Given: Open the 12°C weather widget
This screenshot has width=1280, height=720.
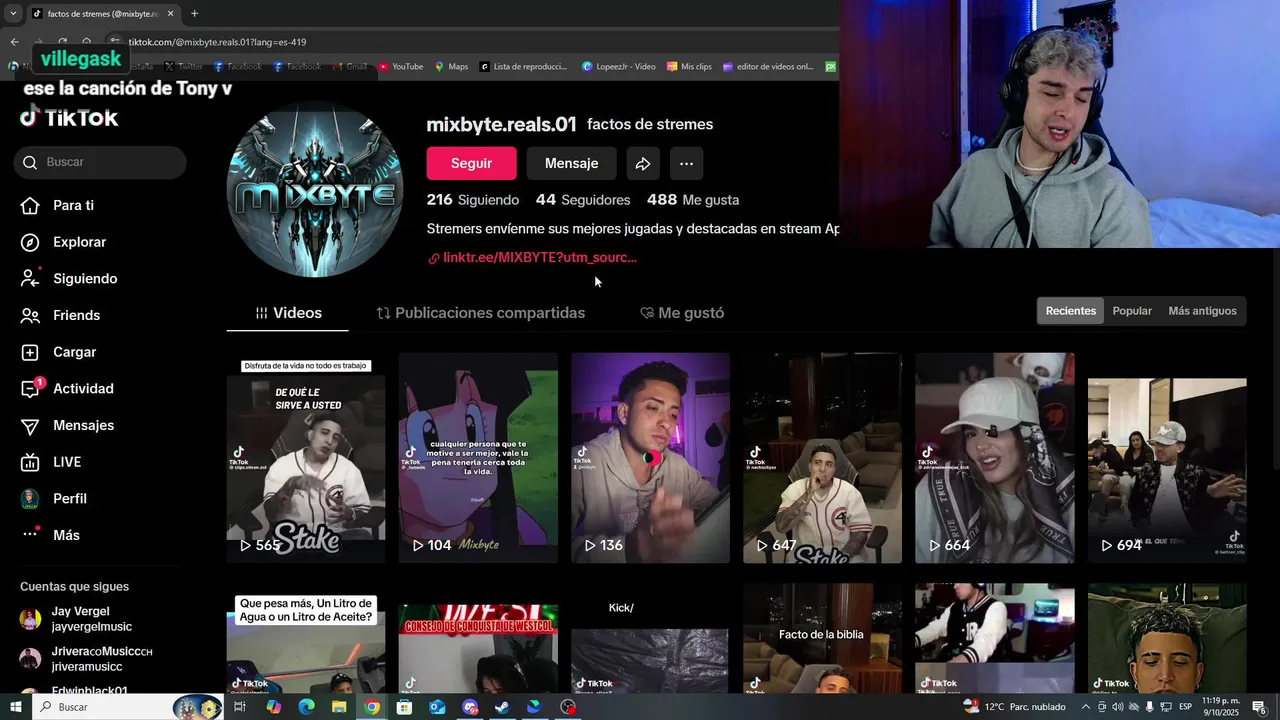Looking at the screenshot, I should 1015,707.
